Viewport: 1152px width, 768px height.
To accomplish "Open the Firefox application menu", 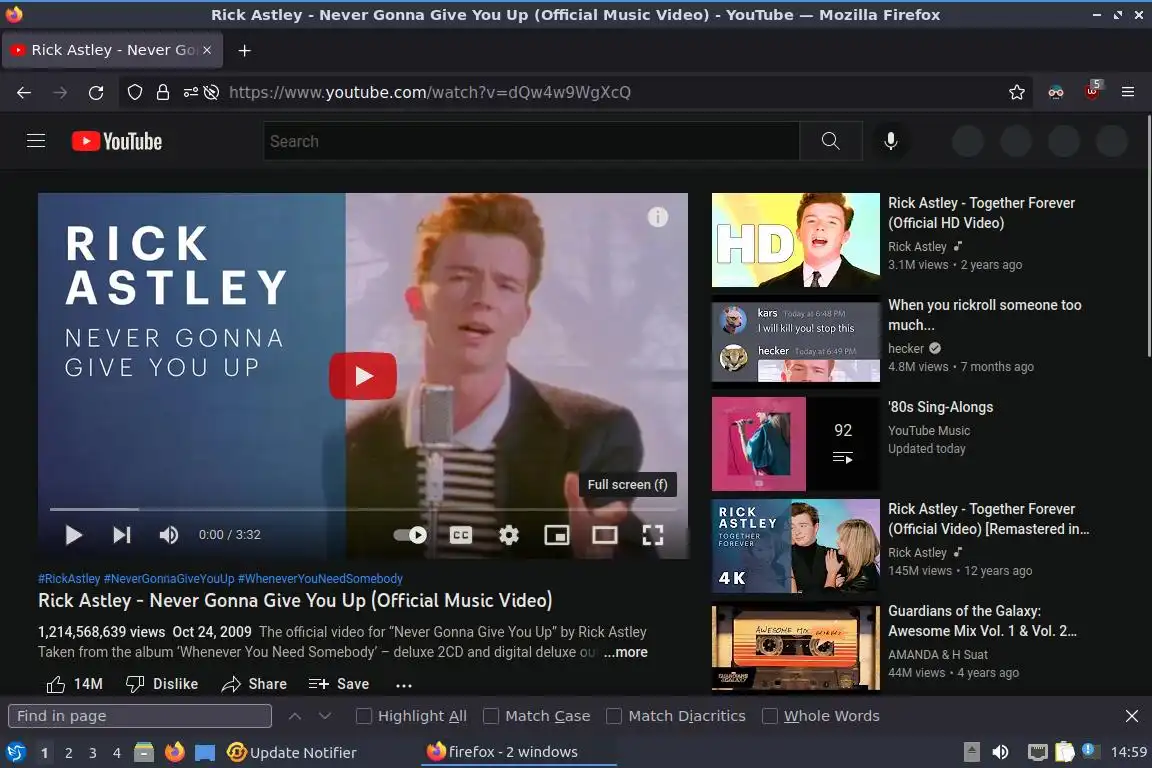I will tap(1128, 93).
